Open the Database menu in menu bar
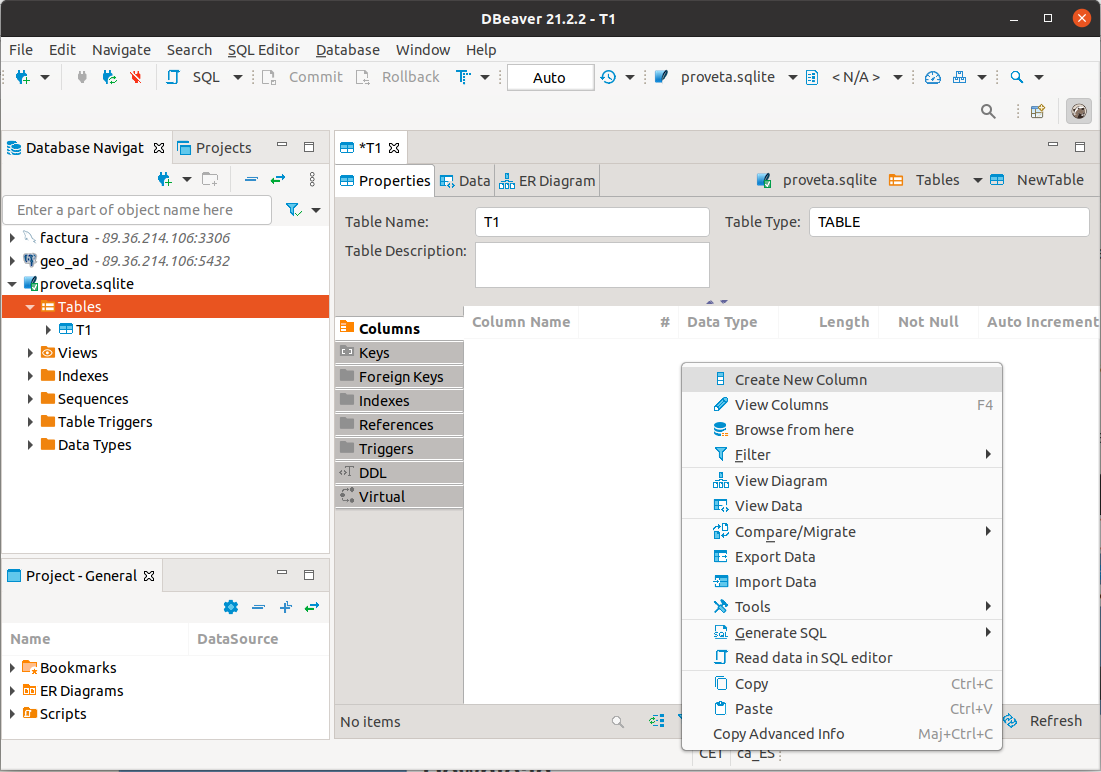Screen dimensions: 1101x772 point(347,49)
